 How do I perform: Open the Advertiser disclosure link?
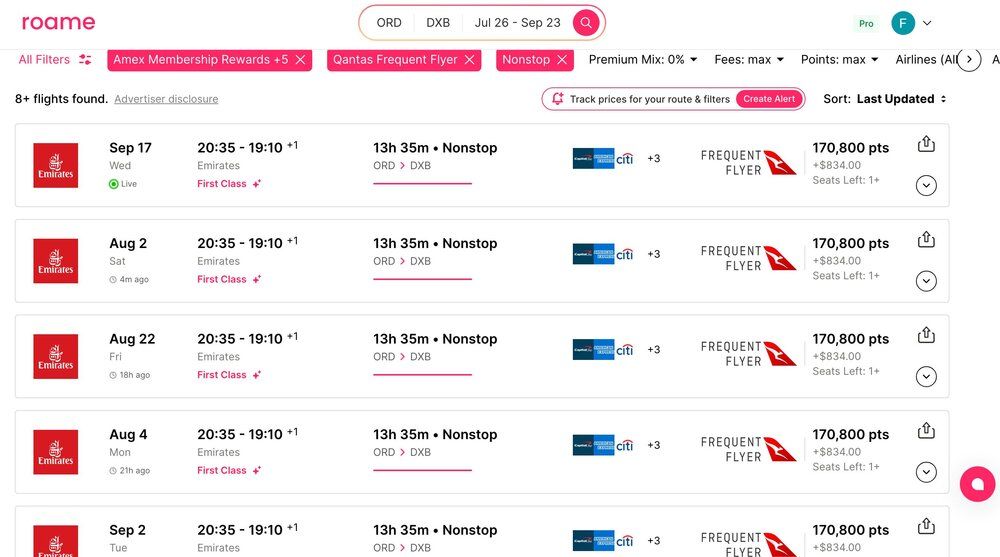(166, 99)
